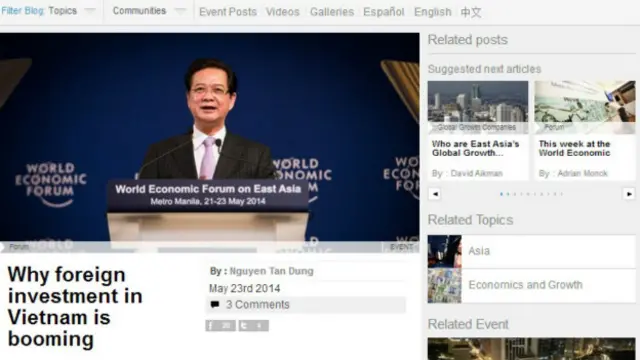Open 'Who are East Asia's Global Growth' article
This screenshot has height=360, width=640.
[476, 148]
